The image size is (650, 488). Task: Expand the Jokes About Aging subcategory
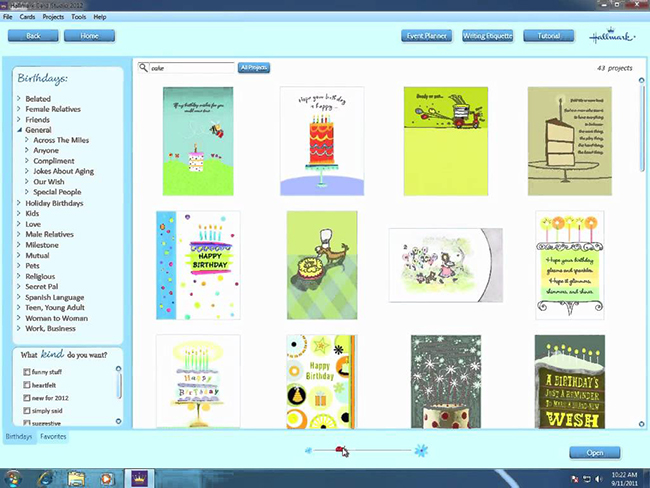27,172
